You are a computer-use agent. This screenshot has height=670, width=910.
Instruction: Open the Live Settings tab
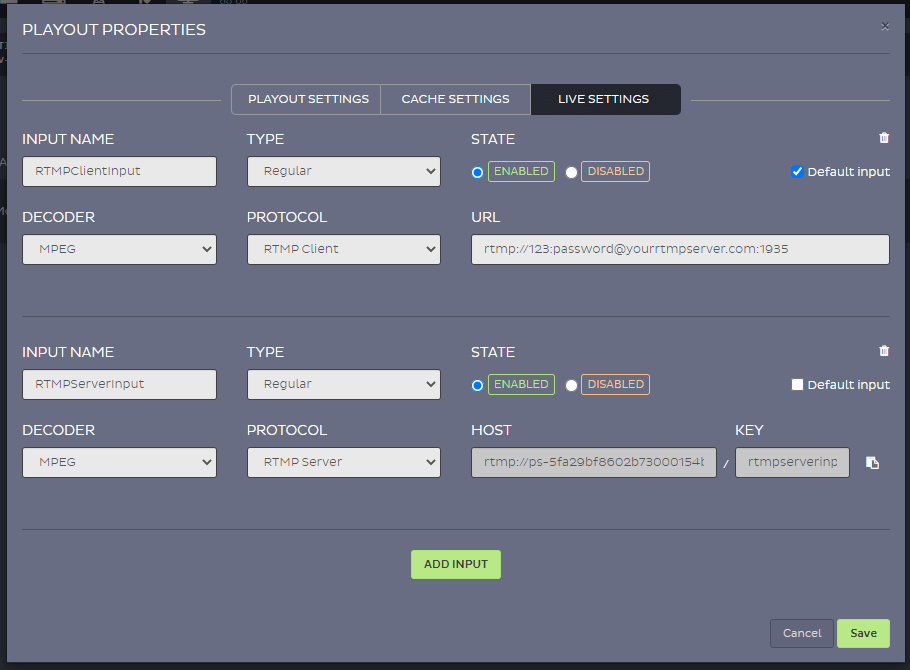coord(603,99)
